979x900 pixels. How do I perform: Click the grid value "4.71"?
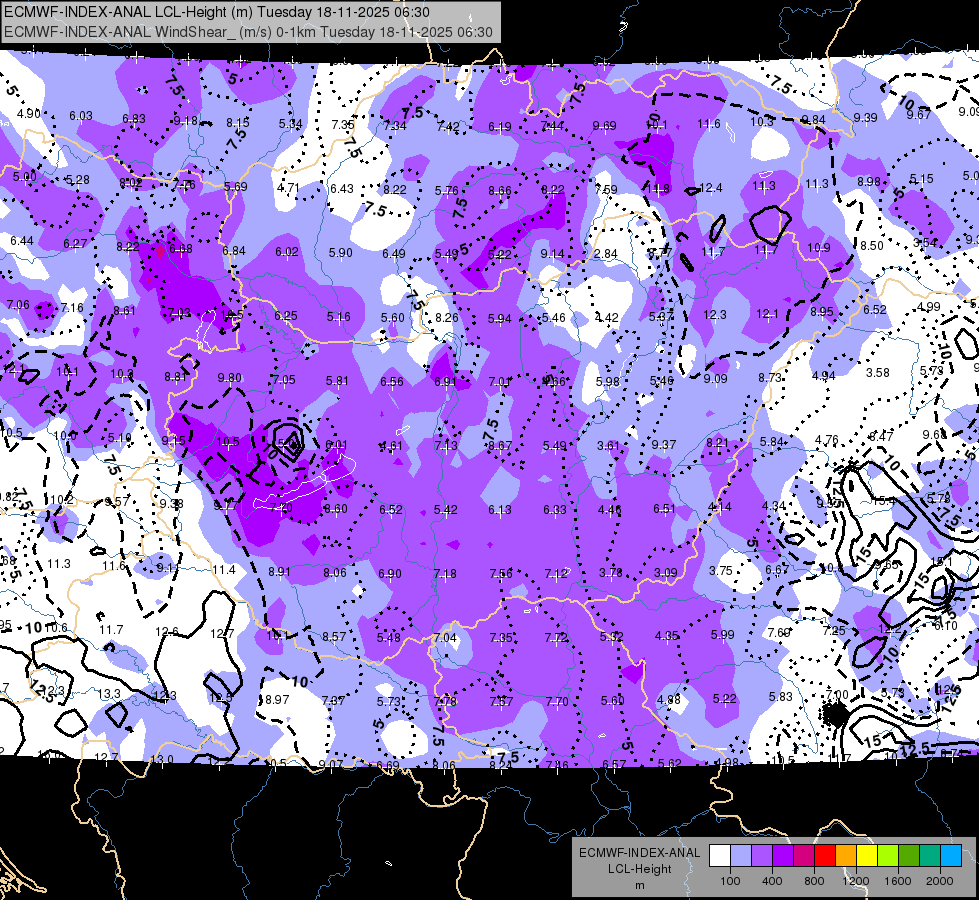[x=288, y=187]
